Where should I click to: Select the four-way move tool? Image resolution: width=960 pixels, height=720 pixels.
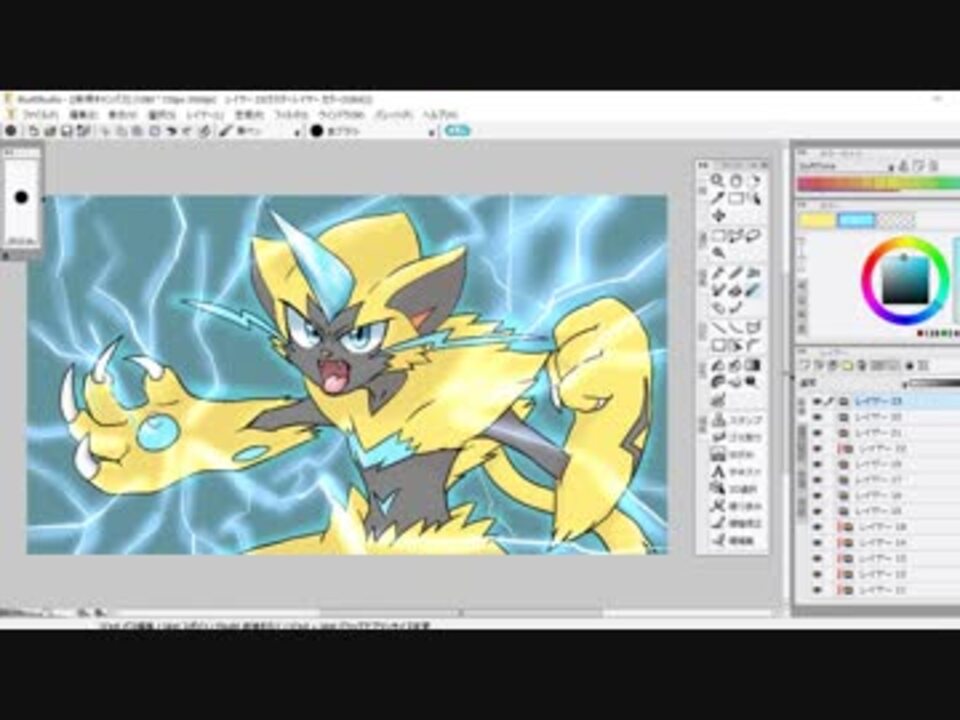coord(718,216)
